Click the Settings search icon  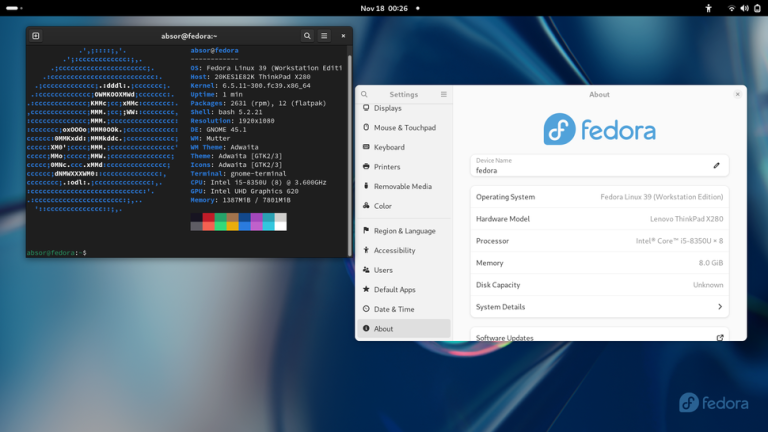tap(365, 94)
